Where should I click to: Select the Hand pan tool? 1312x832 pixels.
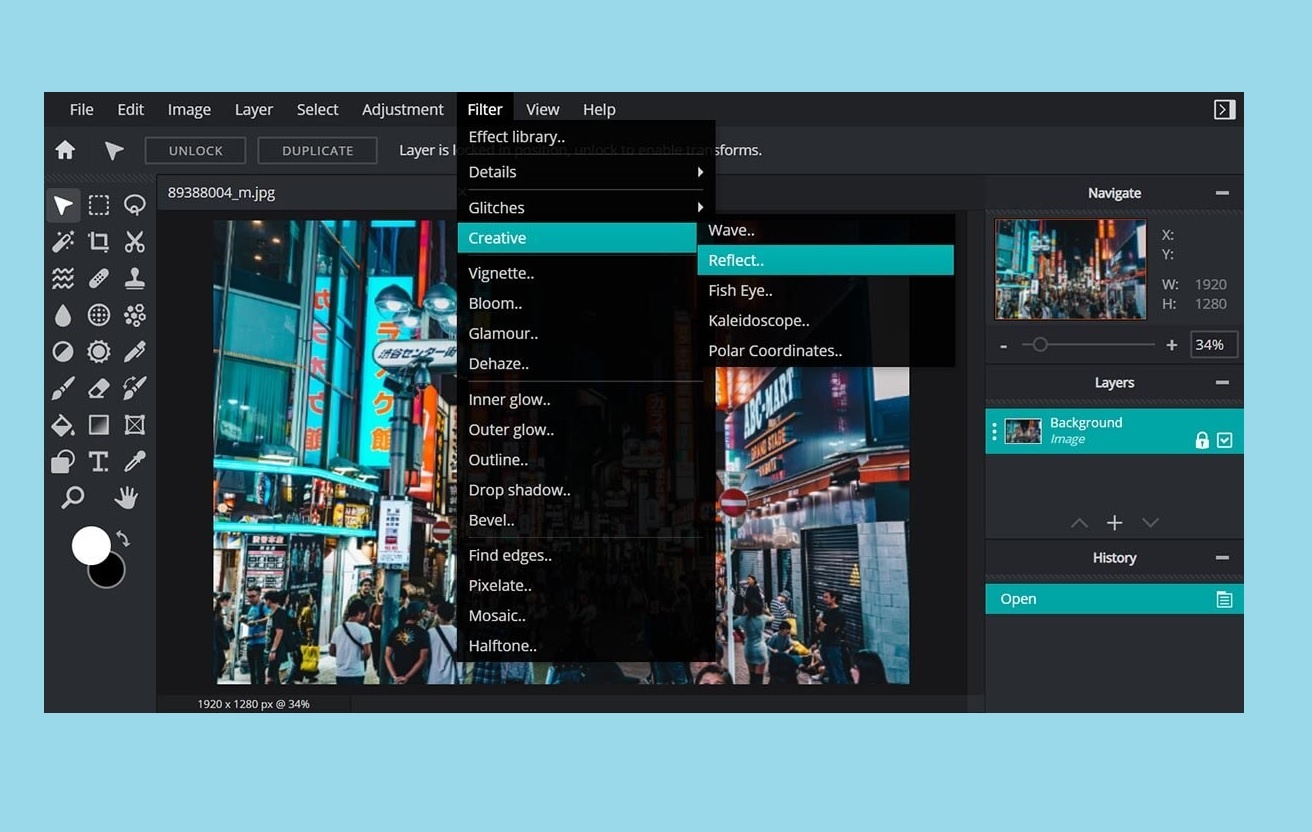tap(125, 497)
